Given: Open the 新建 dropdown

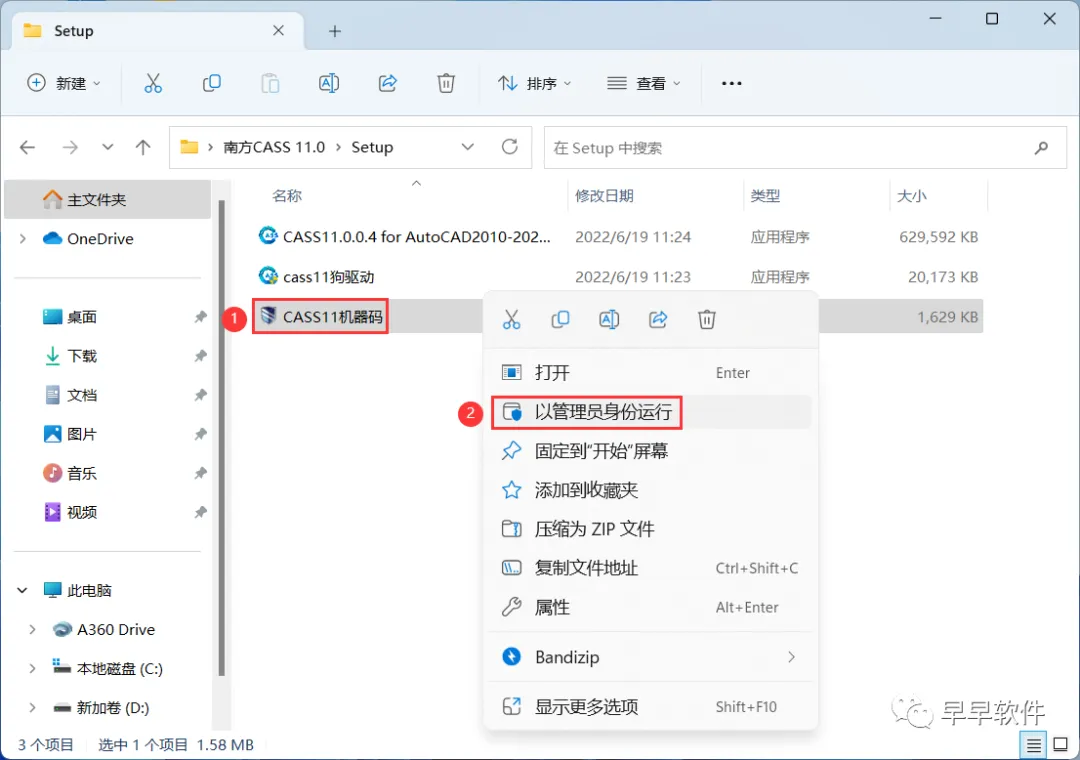Looking at the screenshot, I should click(x=63, y=83).
